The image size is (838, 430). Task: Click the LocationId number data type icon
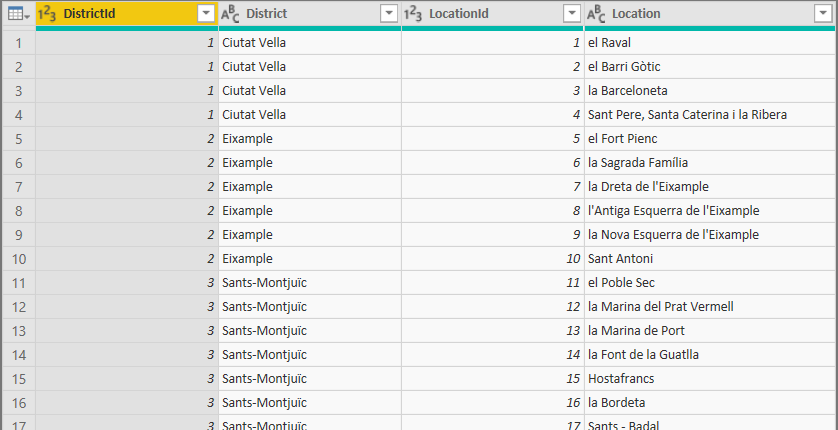pos(413,14)
